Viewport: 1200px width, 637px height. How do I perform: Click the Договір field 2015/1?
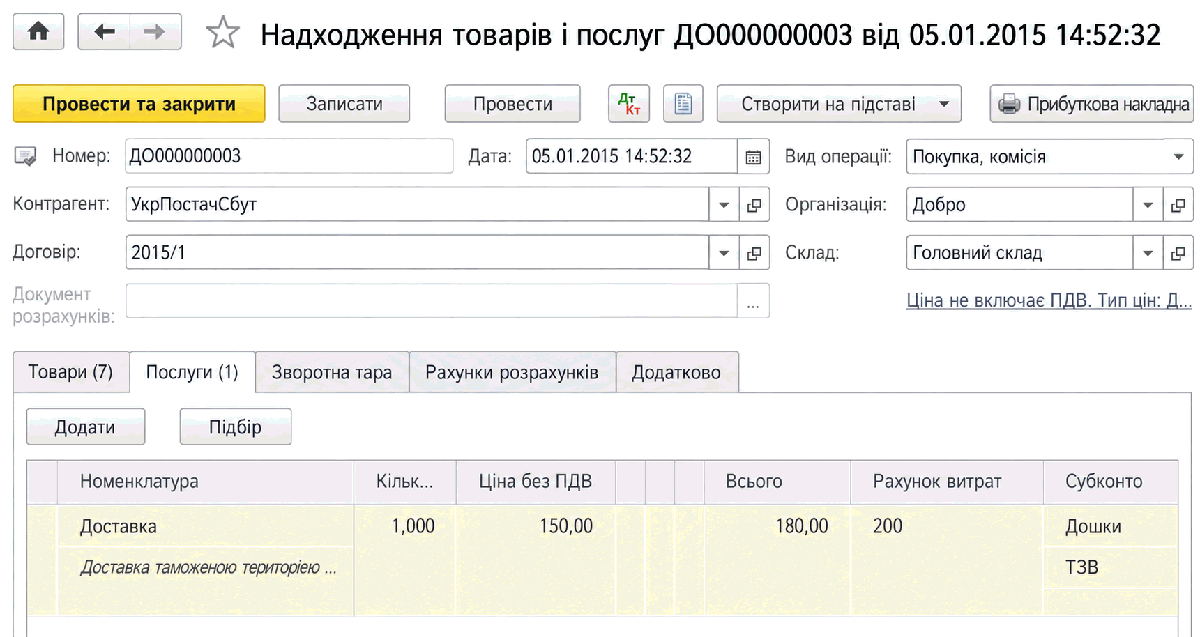418,253
